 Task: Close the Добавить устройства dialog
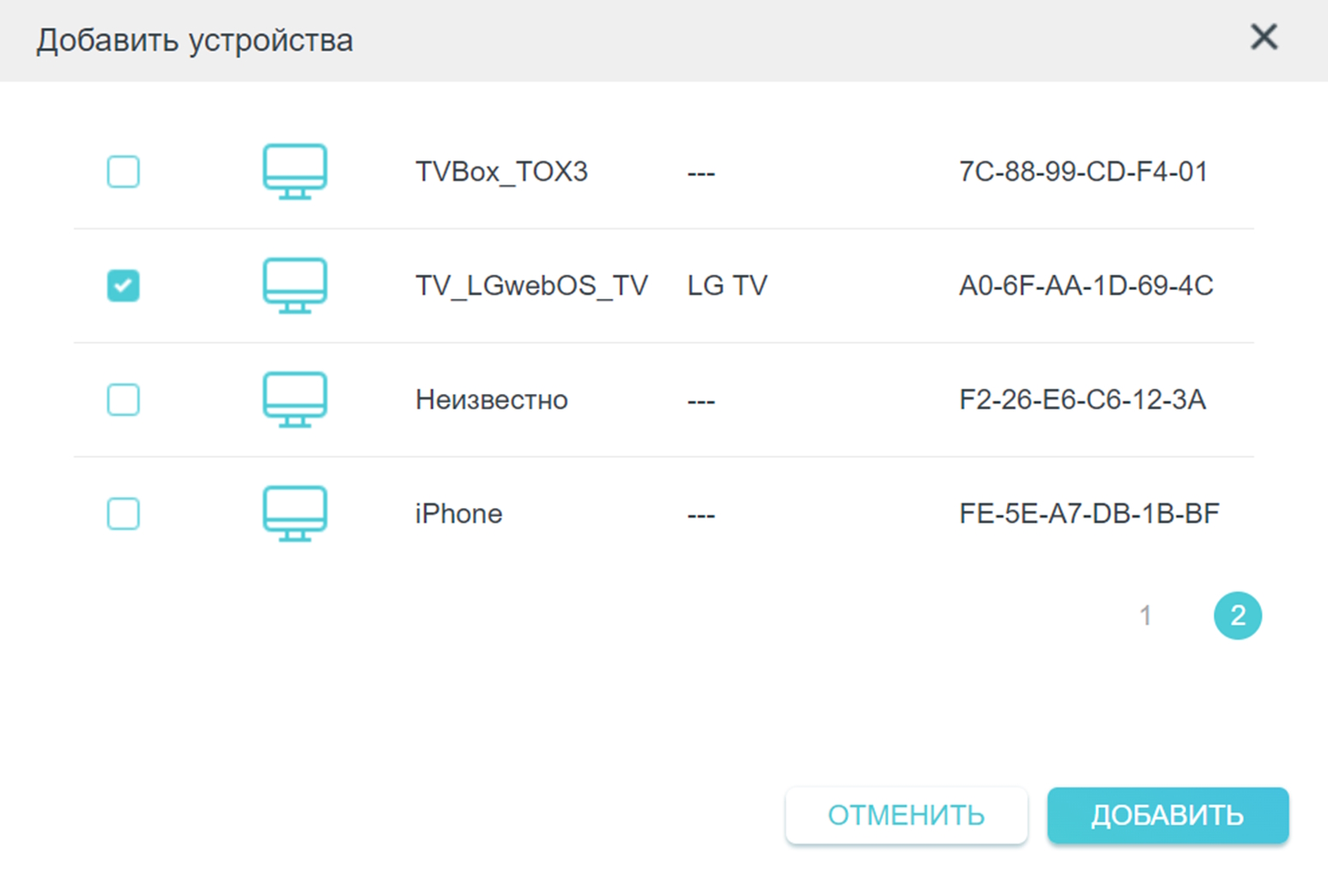coord(1264,38)
